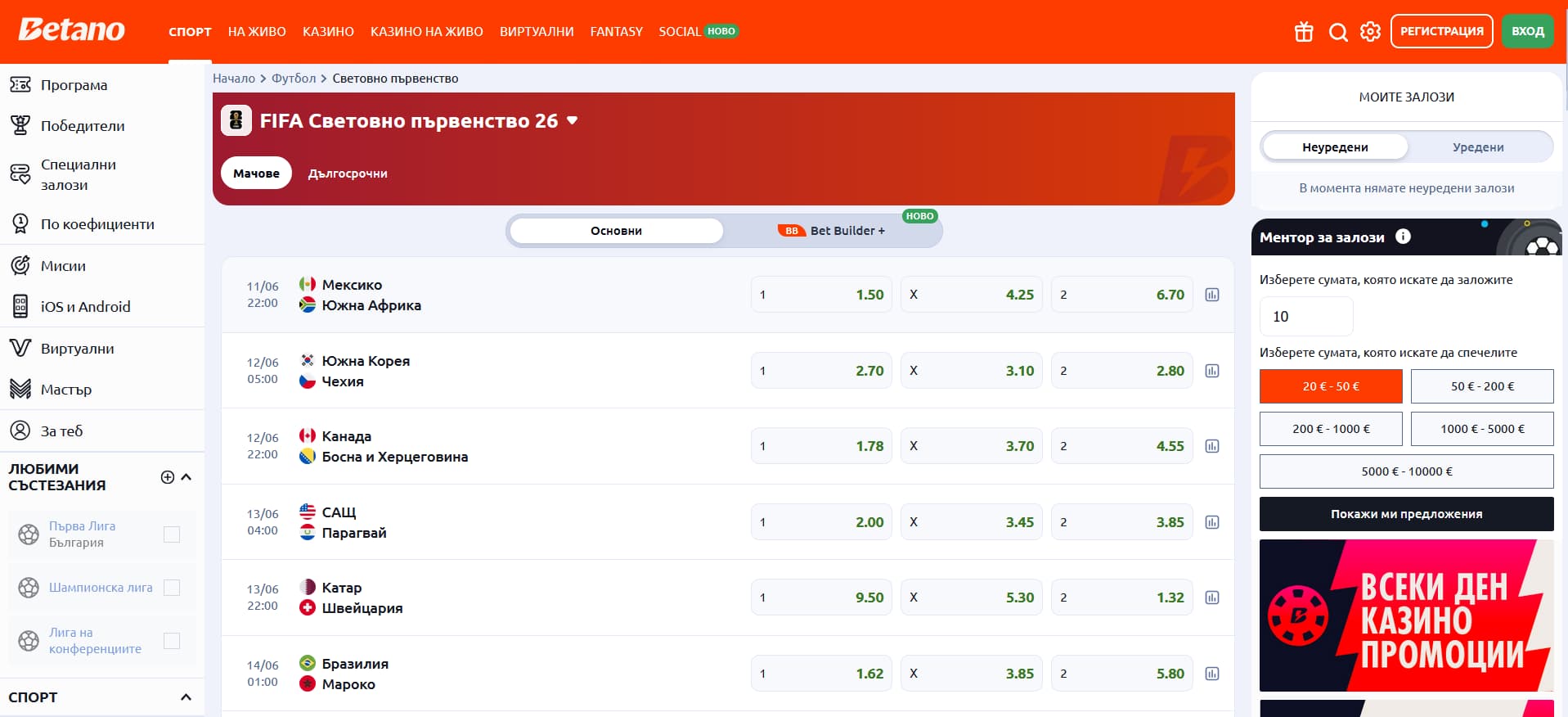Viewport: 1568px width, 717px height.
Task: Collapse the Любими състезания section
Action: [186, 477]
